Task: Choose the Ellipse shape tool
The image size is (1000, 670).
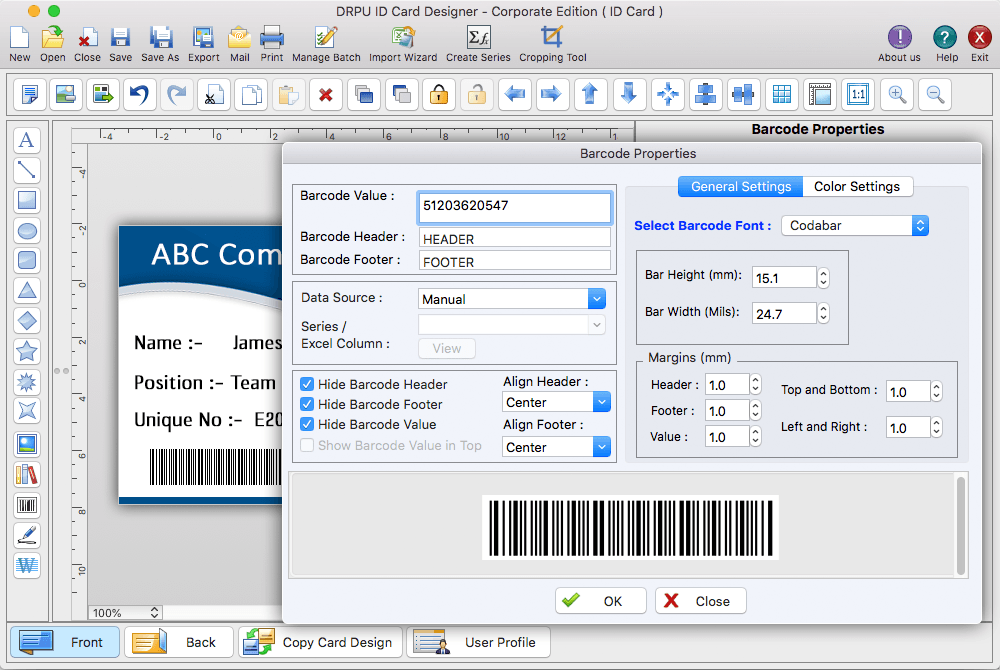Action: 27,231
